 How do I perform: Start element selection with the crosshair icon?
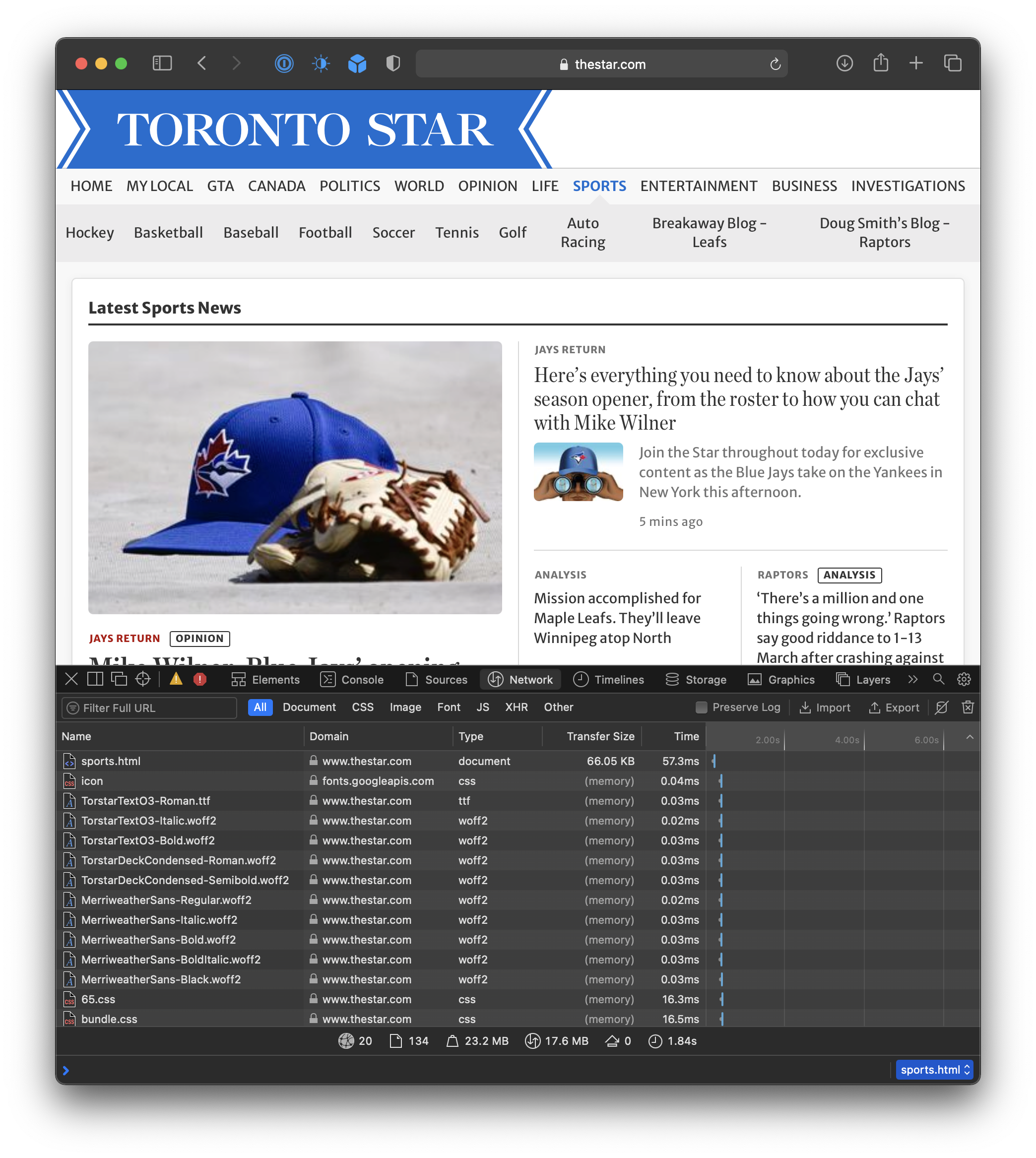143,679
